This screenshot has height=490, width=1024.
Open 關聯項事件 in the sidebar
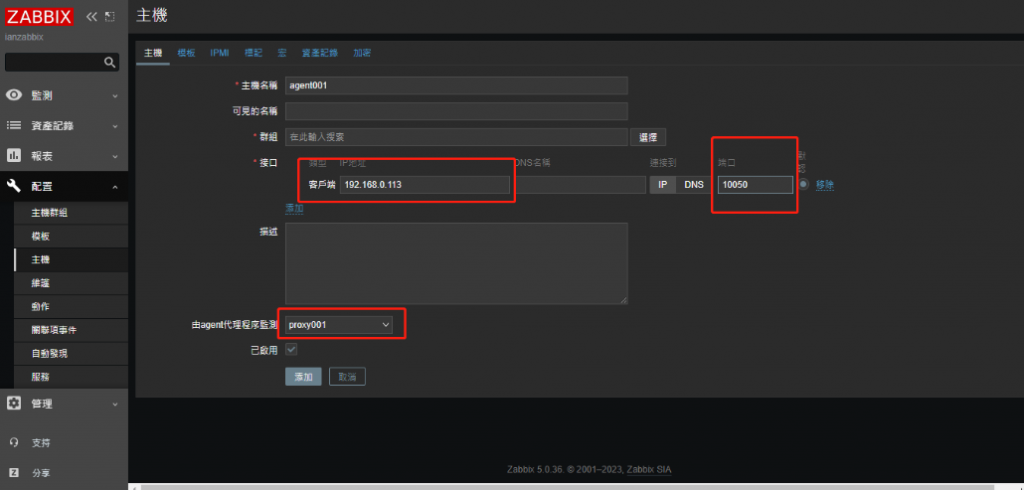coord(71,330)
